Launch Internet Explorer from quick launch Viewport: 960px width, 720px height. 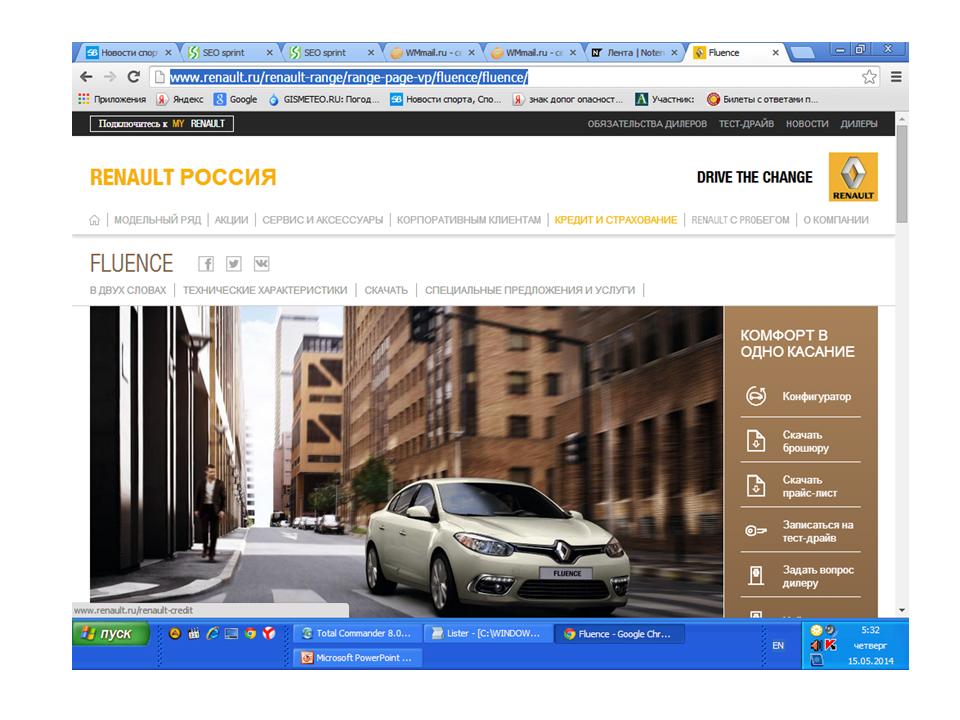(x=212, y=634)
